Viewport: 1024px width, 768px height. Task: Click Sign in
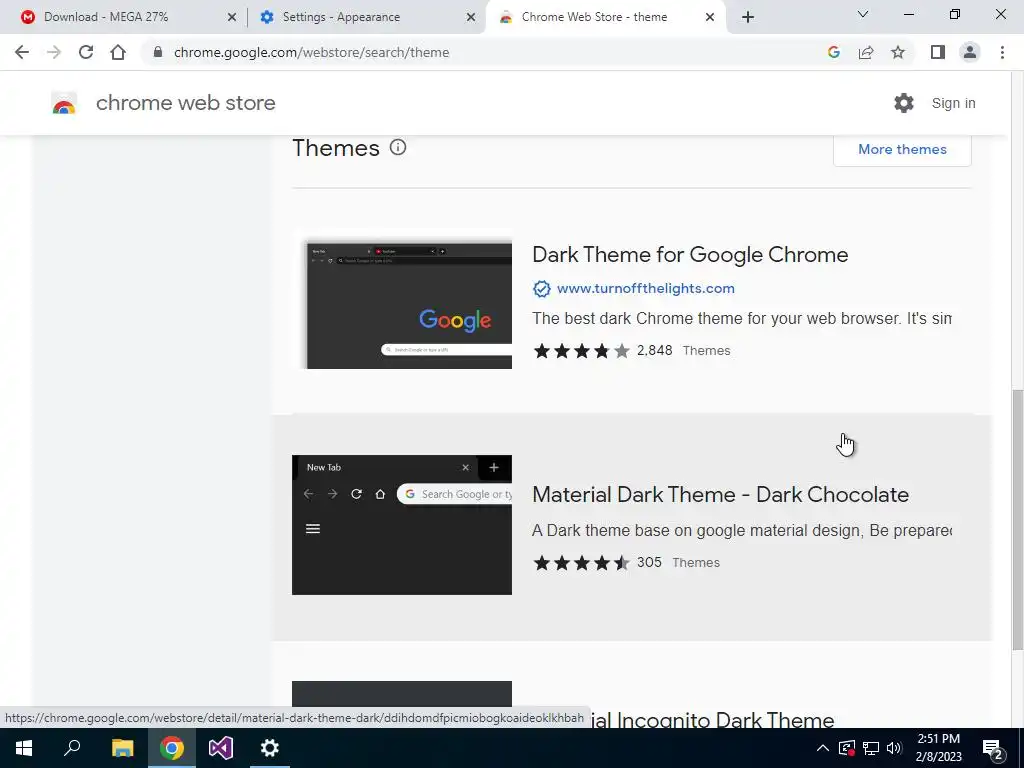pyautogui.click(x=953, y=103)
